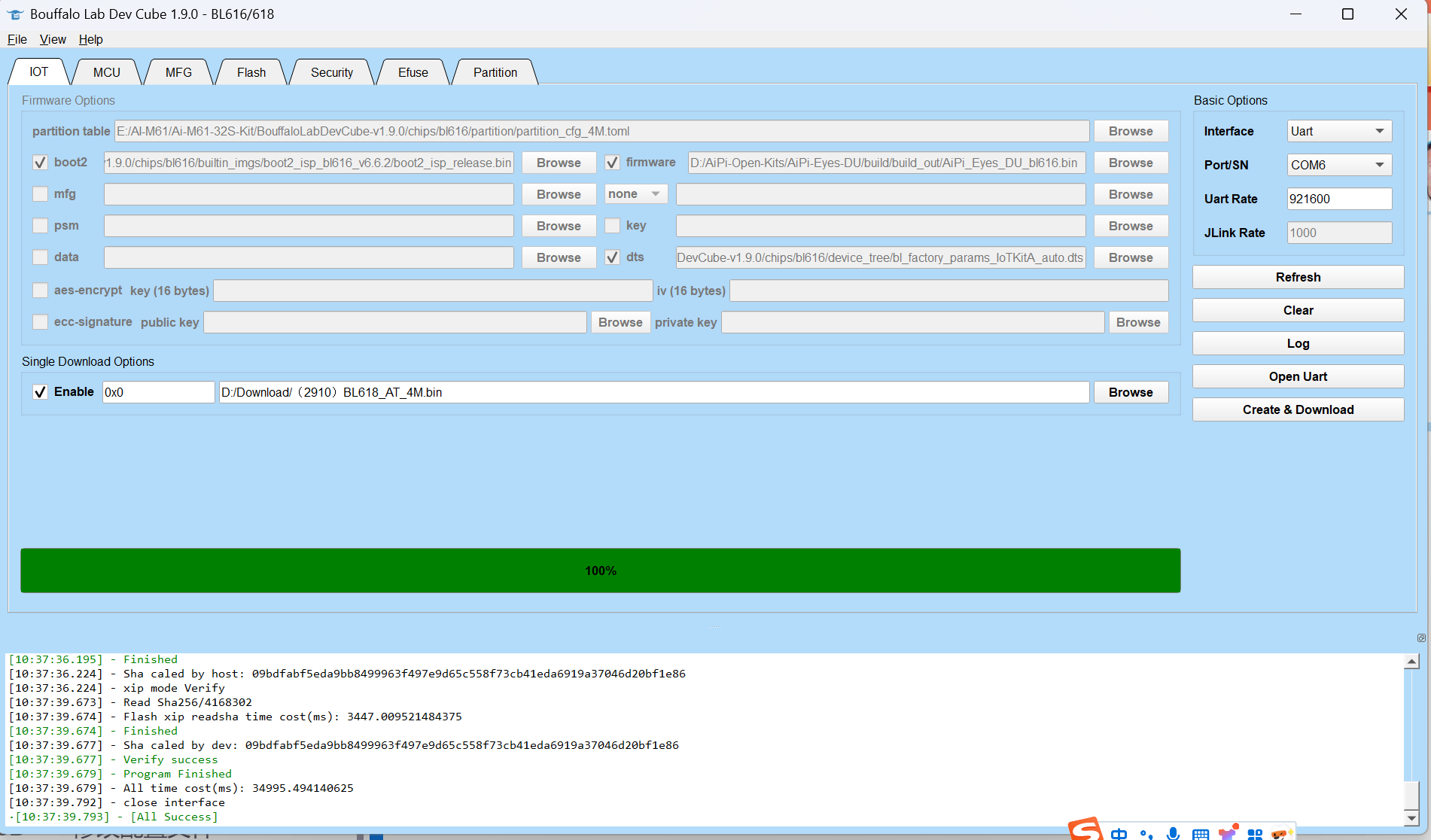Click the Open Uart button

[x=1298, y=376]
